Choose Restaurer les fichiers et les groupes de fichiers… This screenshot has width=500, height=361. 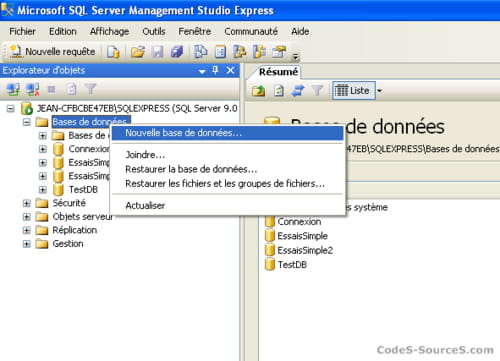point(227,184)
